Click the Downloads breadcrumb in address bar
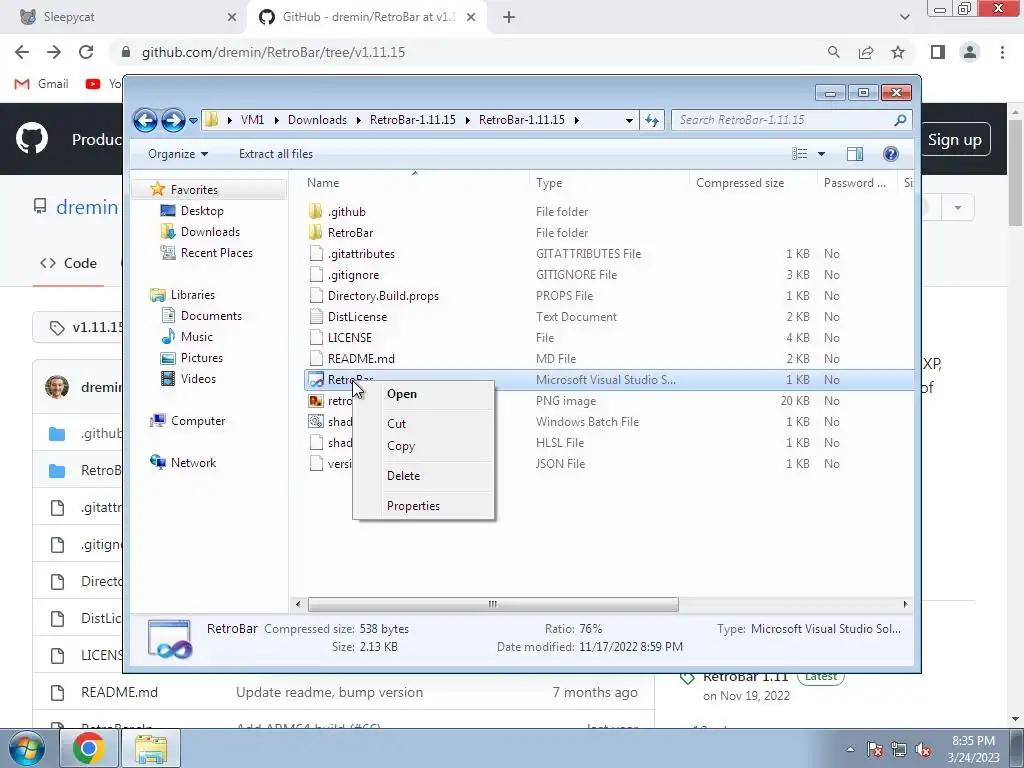The width and height of the screenshot is (1024, 768). (x=317, y=120)
